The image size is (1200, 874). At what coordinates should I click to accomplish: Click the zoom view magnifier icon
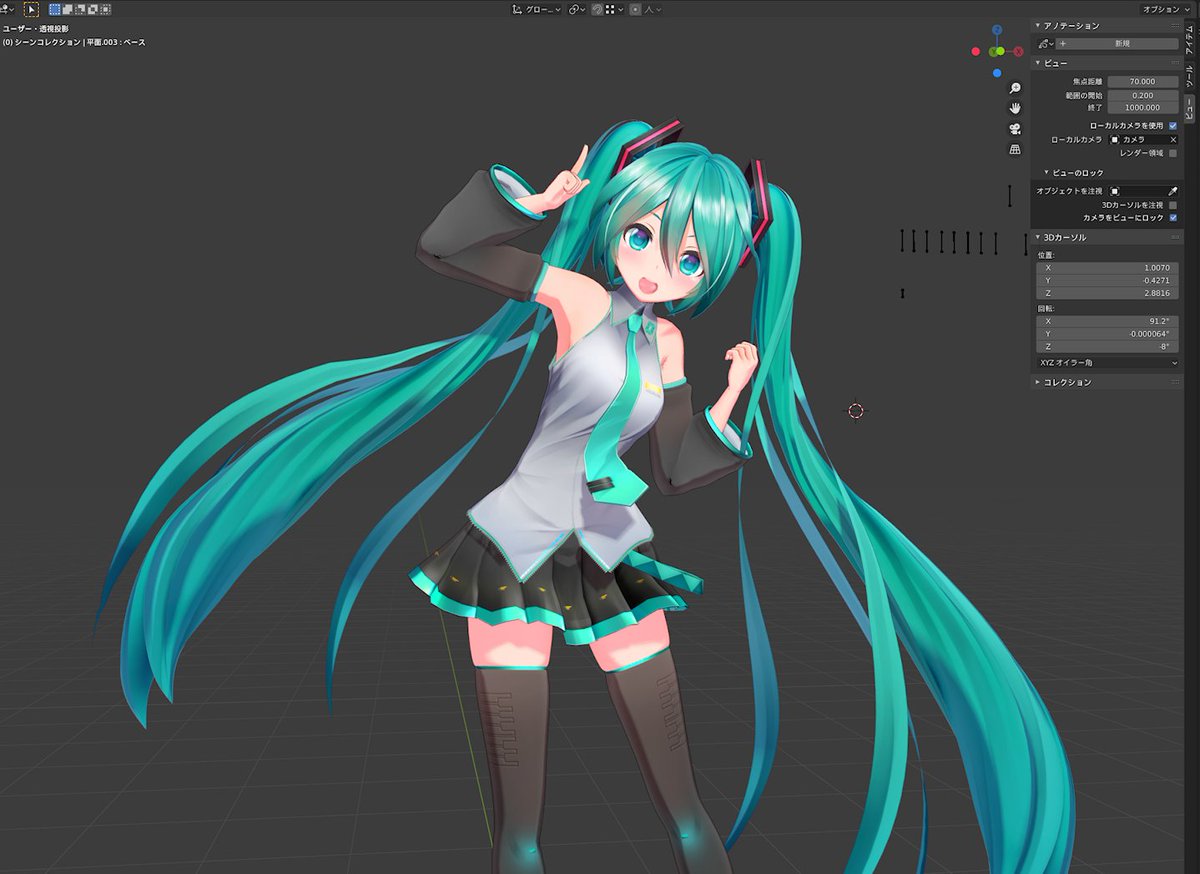click(x=1015, y=88)
